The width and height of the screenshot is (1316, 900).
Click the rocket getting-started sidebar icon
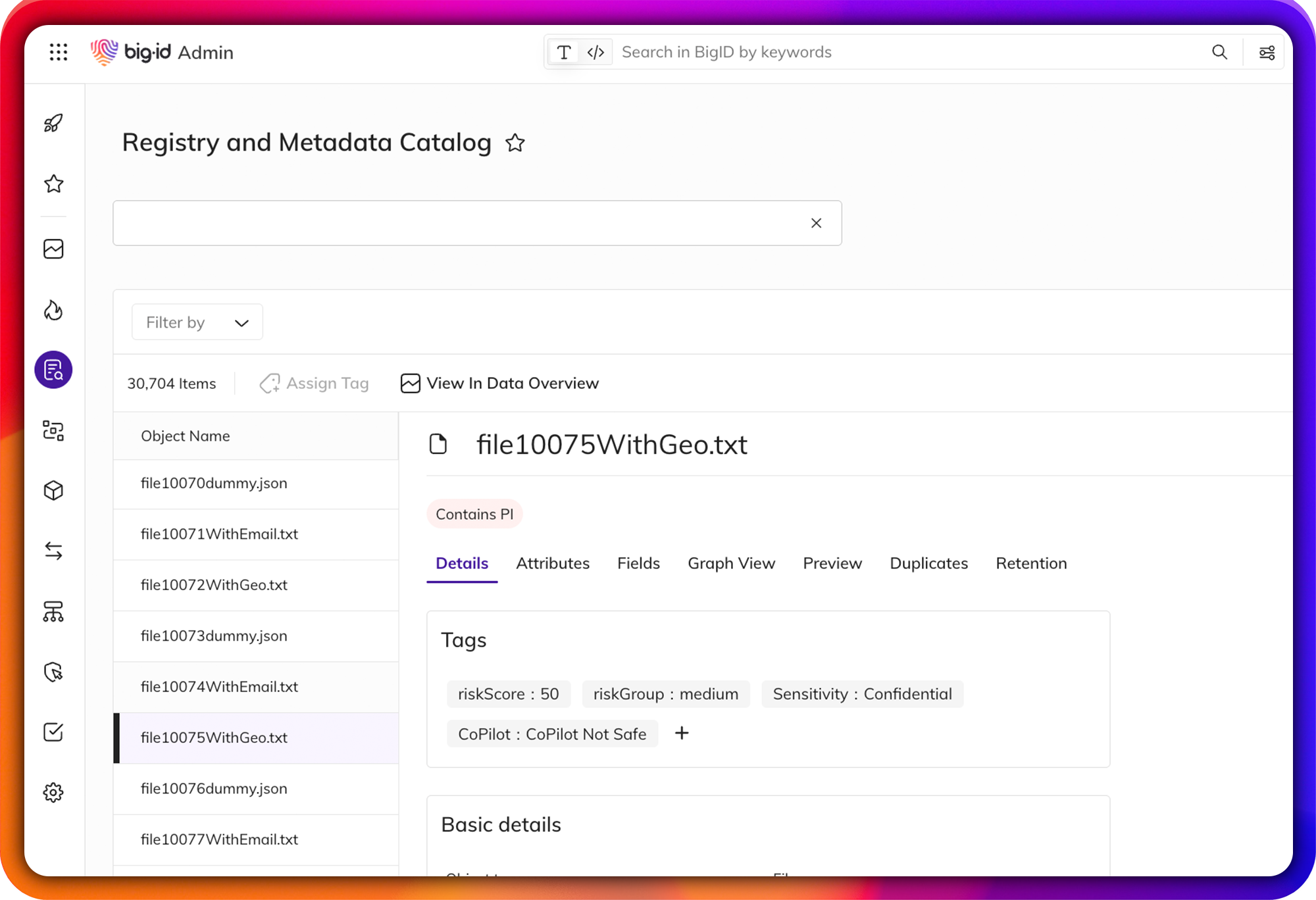click(x=53, y=123)
